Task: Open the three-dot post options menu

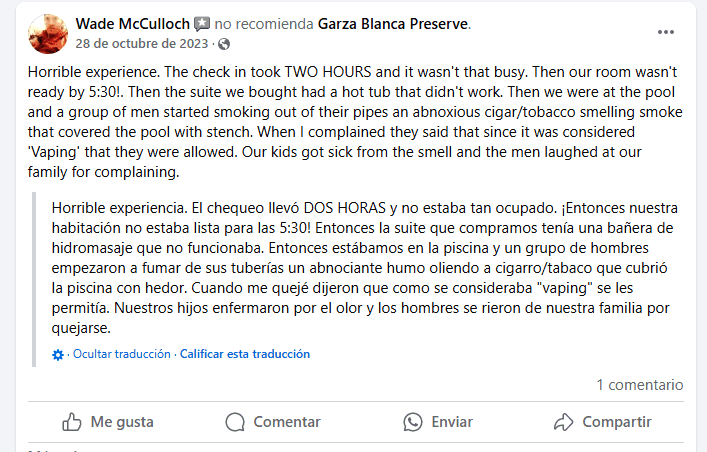Action: pyautogui.click(x=666, y=32)
